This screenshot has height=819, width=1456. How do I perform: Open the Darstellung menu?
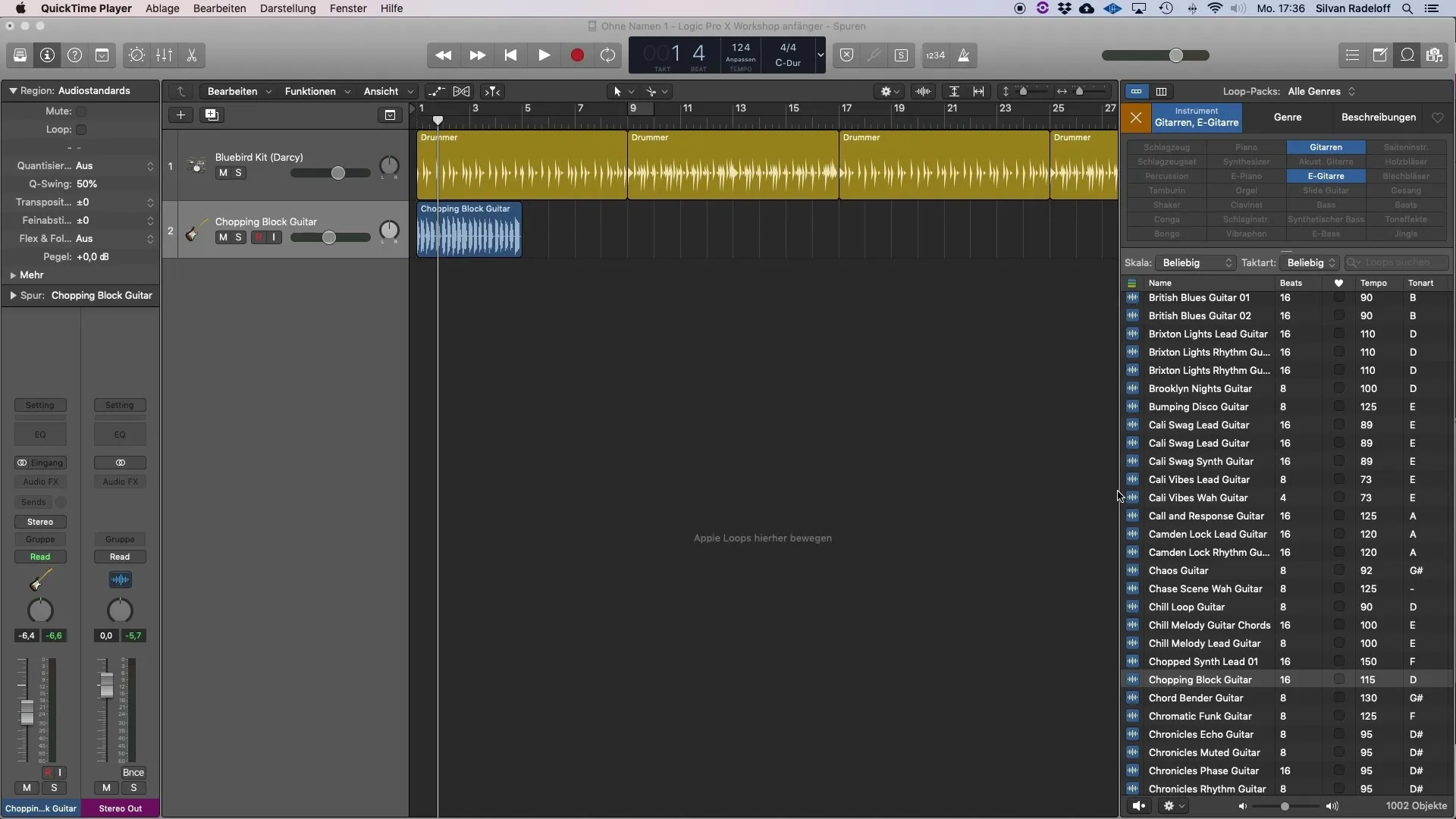point(287,8)
